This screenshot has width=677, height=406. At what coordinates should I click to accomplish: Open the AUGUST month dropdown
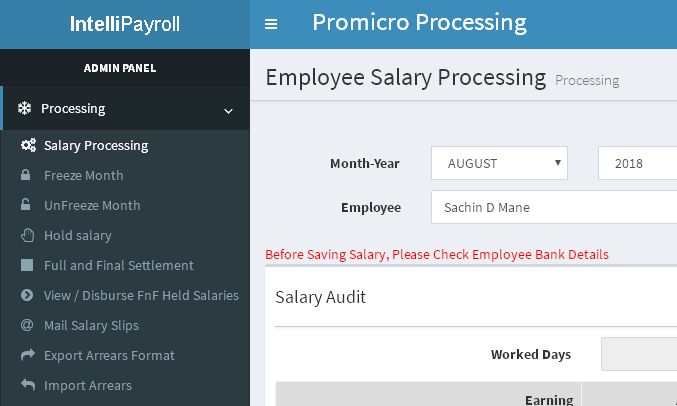click(499, 163)
